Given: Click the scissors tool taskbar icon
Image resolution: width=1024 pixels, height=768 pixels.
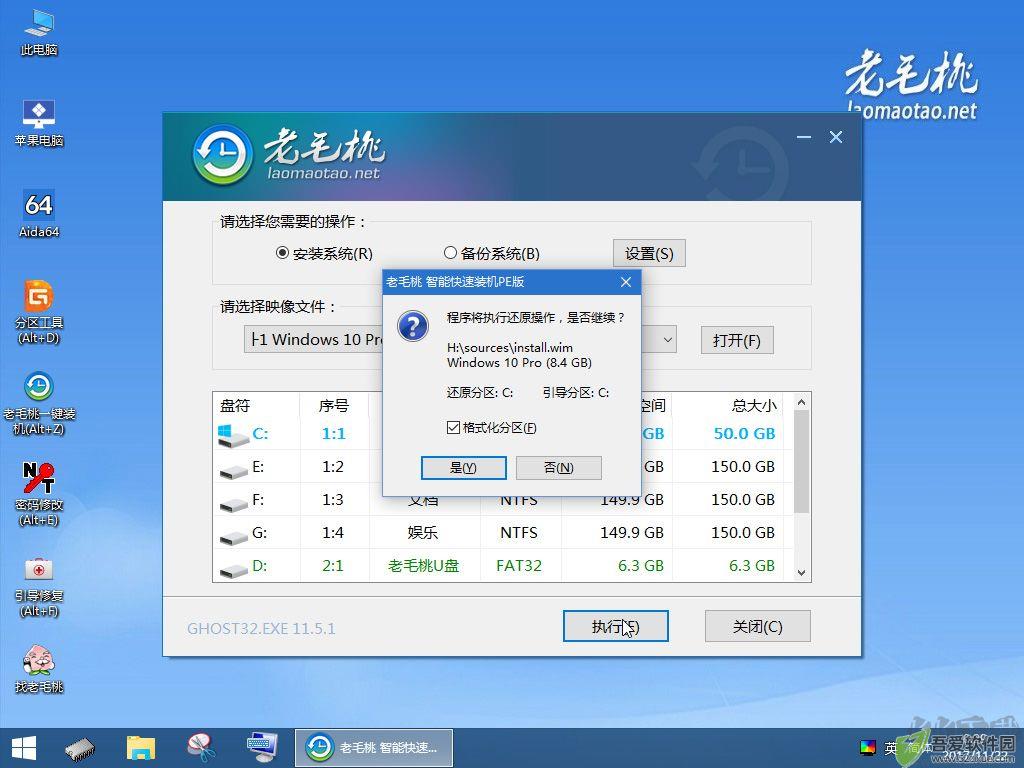Looking at the screenshot, I should tap(201, 748).
